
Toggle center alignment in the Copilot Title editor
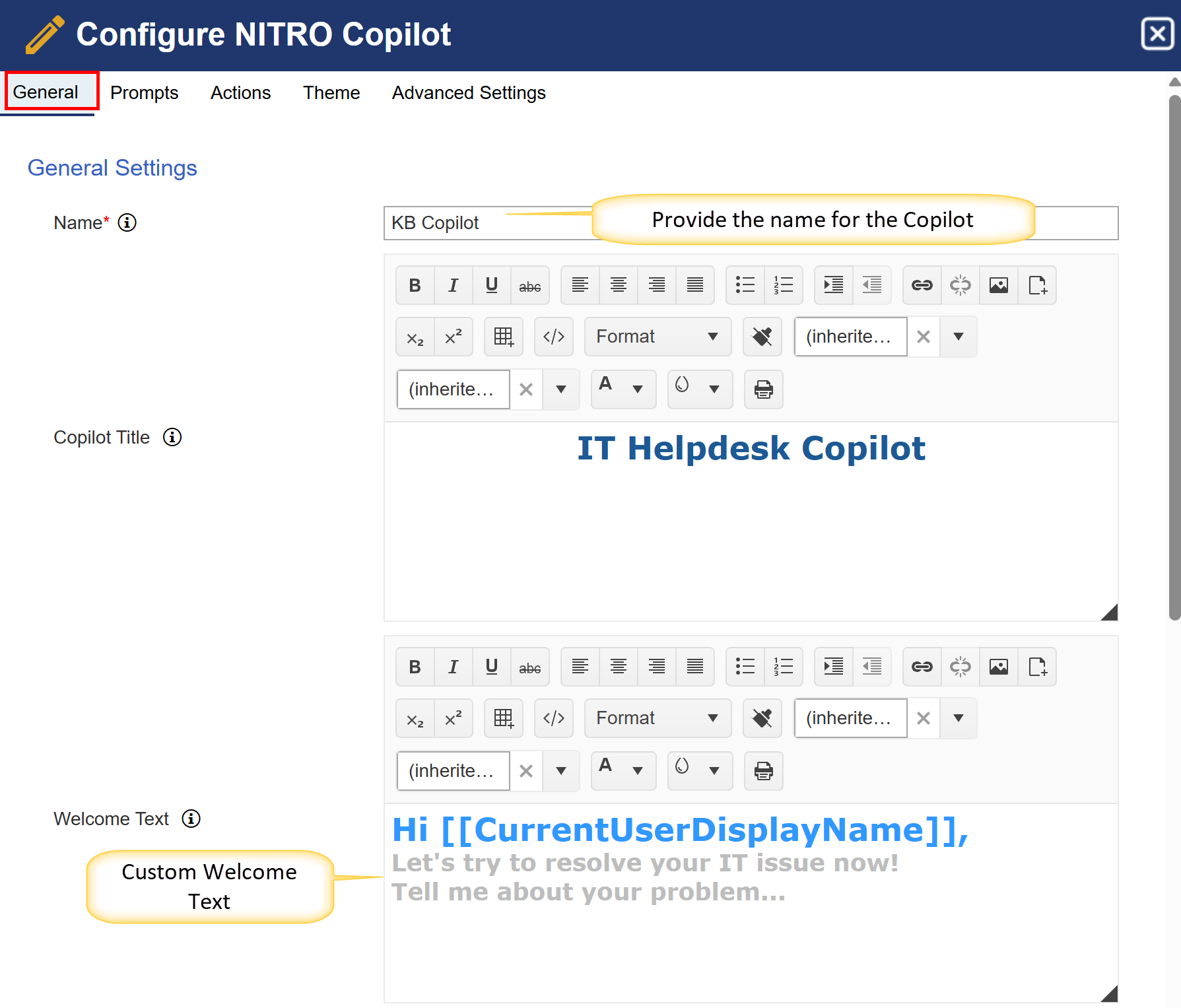(x=618, y=285)
